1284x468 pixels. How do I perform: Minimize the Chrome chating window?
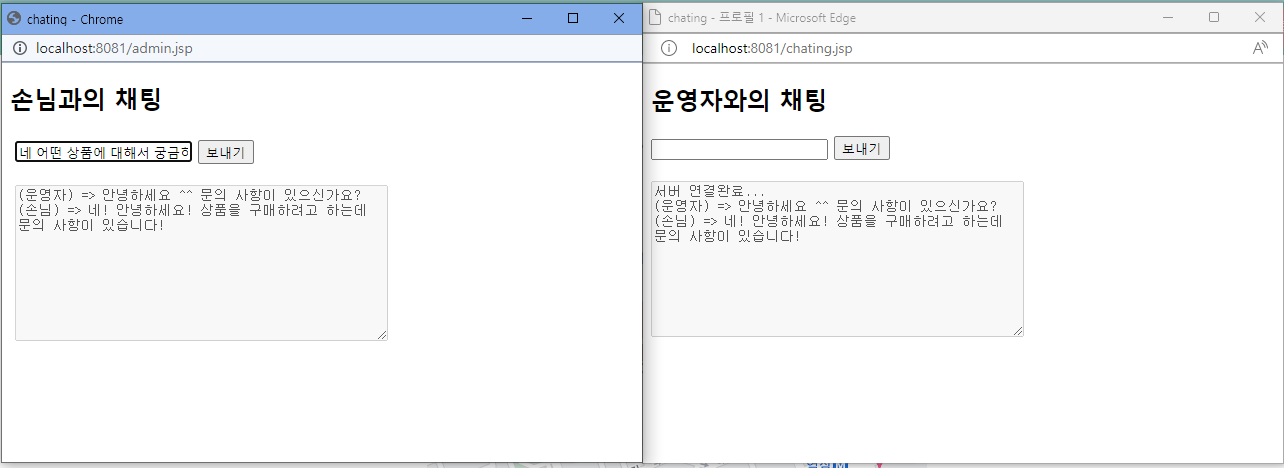pyautogui.click(x=526, y=18)
